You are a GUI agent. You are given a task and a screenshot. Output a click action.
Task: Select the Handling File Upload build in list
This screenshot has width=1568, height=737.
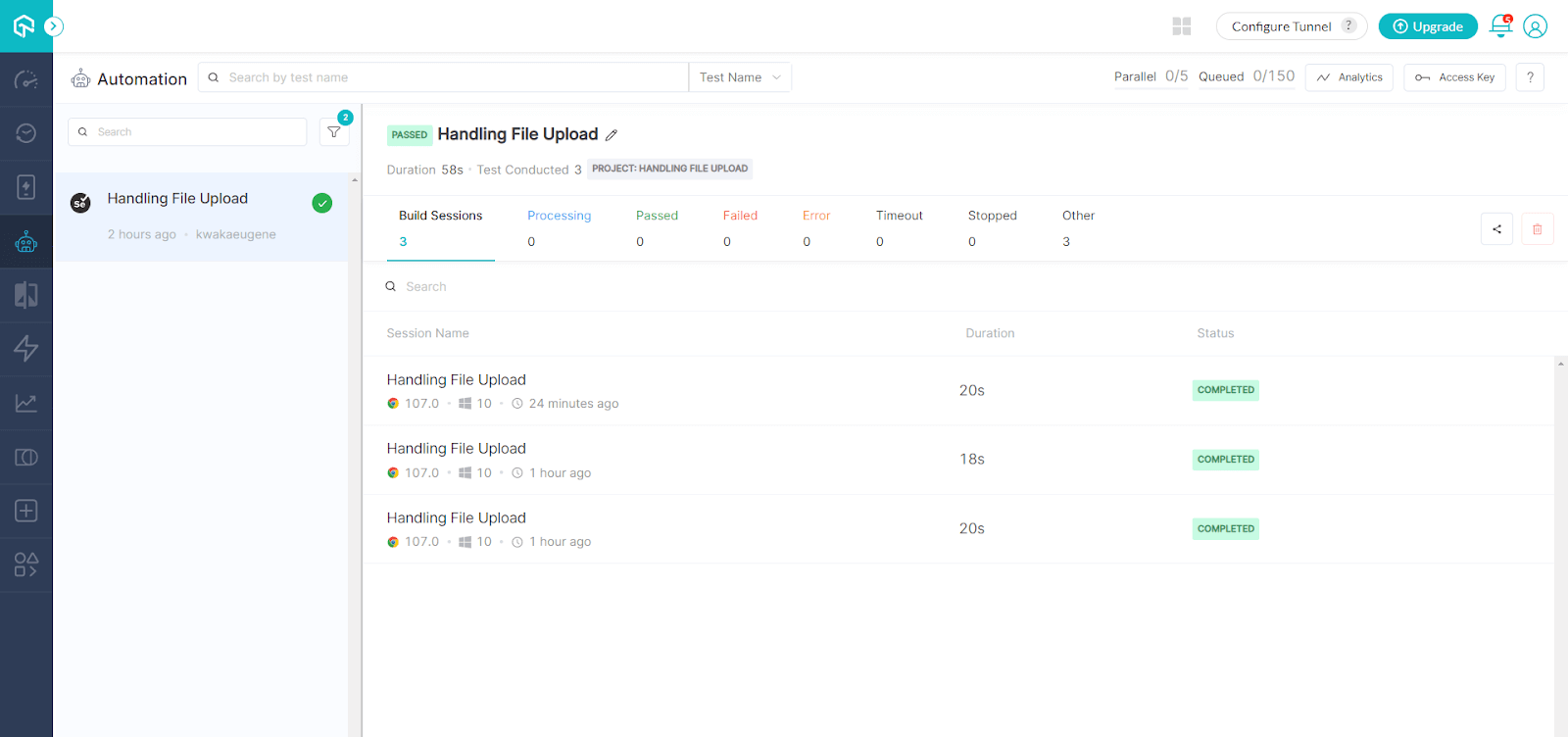(x=201, y=217)
